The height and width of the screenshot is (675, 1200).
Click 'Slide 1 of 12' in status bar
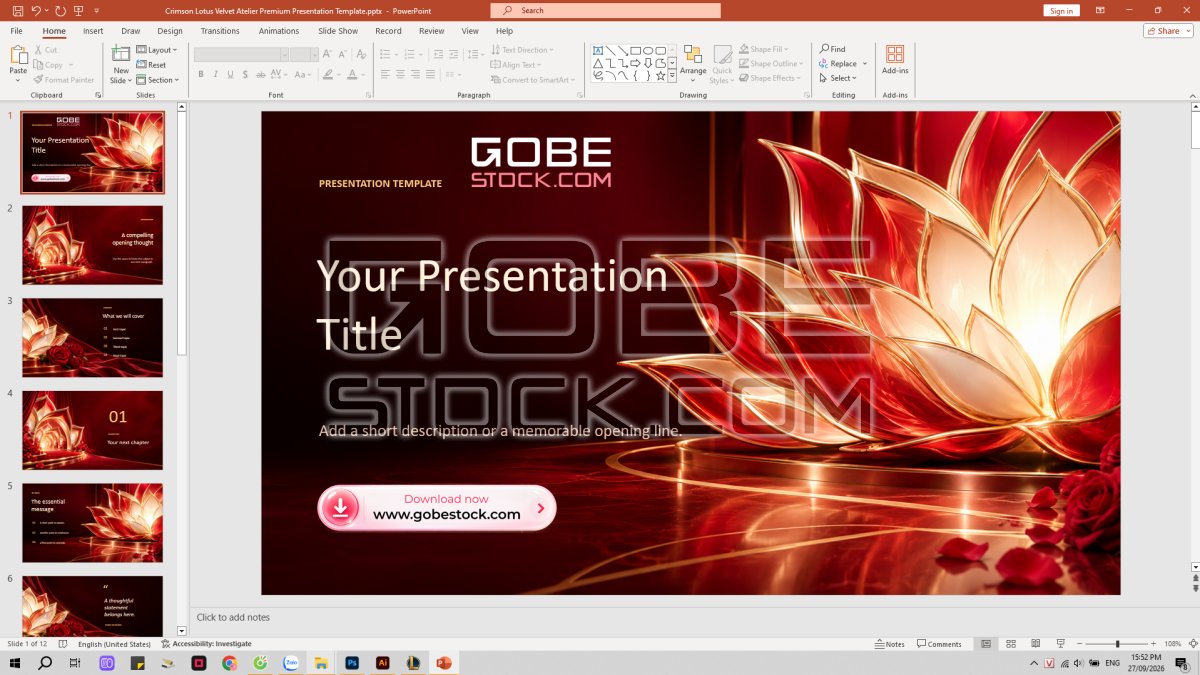click(27, 644)
